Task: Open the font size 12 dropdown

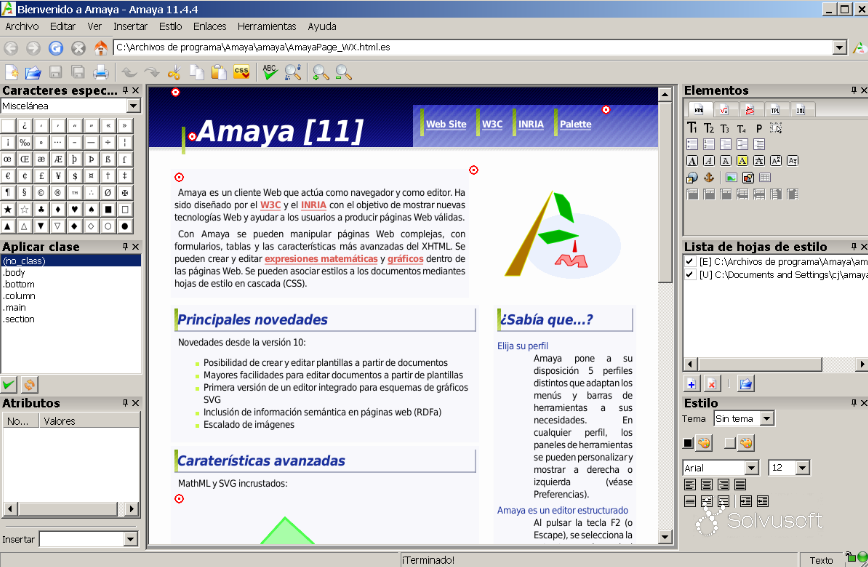Action: point(803,468)
